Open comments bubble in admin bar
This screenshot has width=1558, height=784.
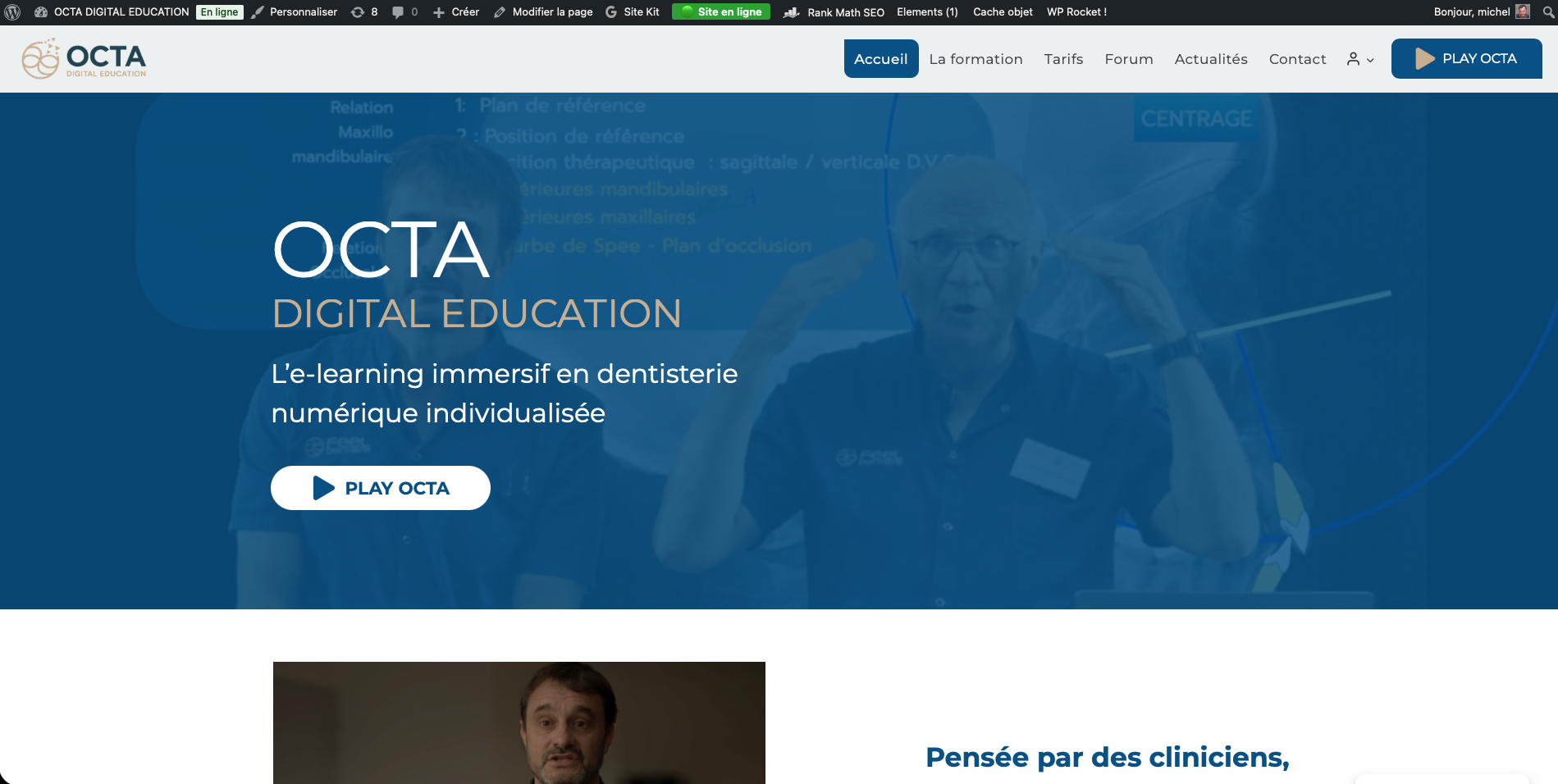point(405,12)
